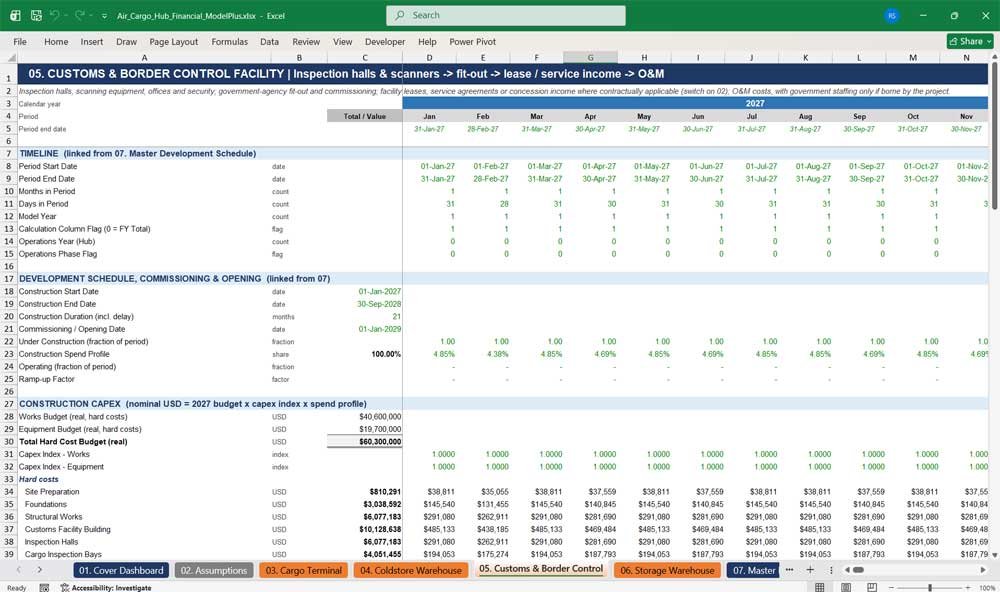Click the 01-Jan-2029 commissioning date cell
1000x592 pixels.
click(365, 329)
